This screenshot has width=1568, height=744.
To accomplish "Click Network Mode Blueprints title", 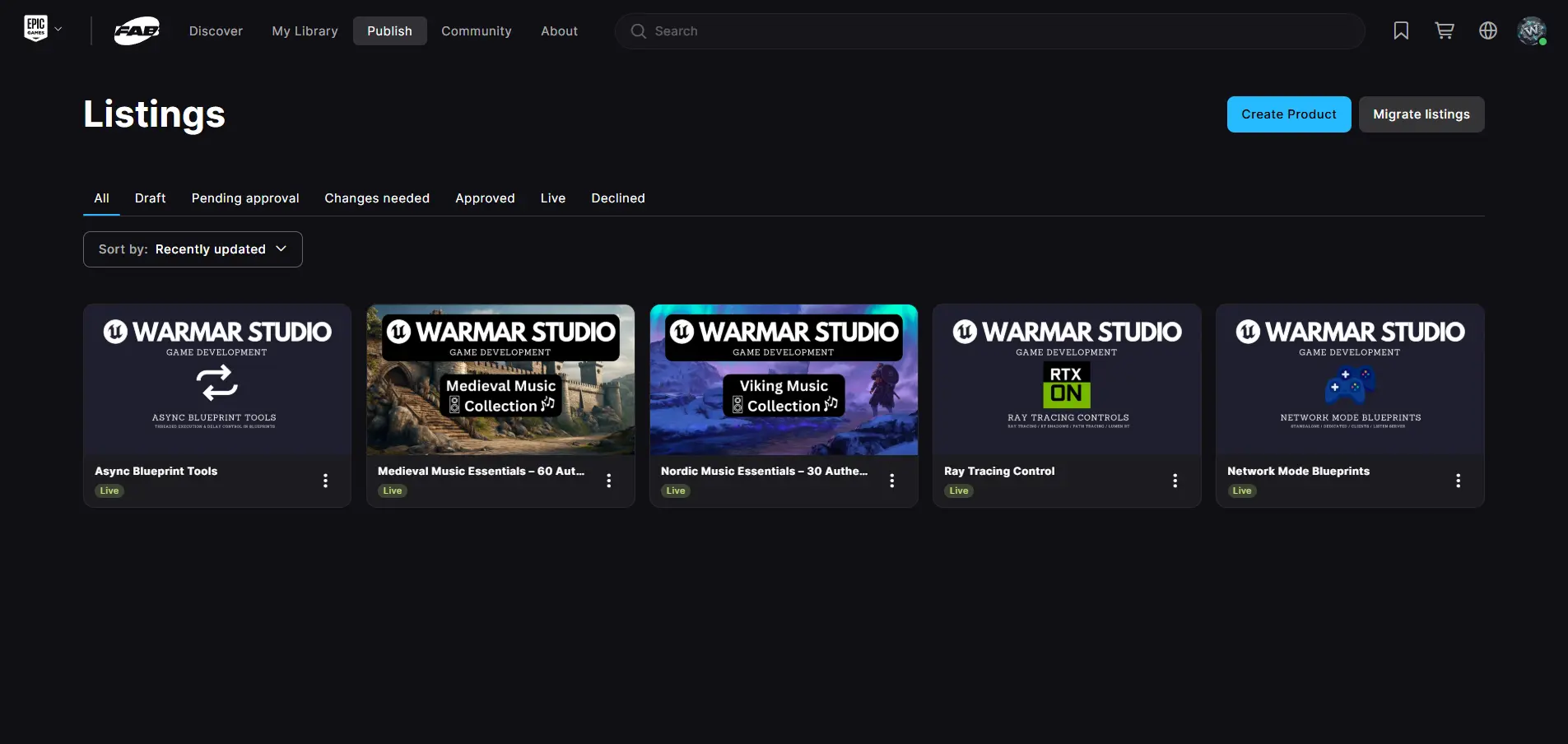I will 1299,471.
